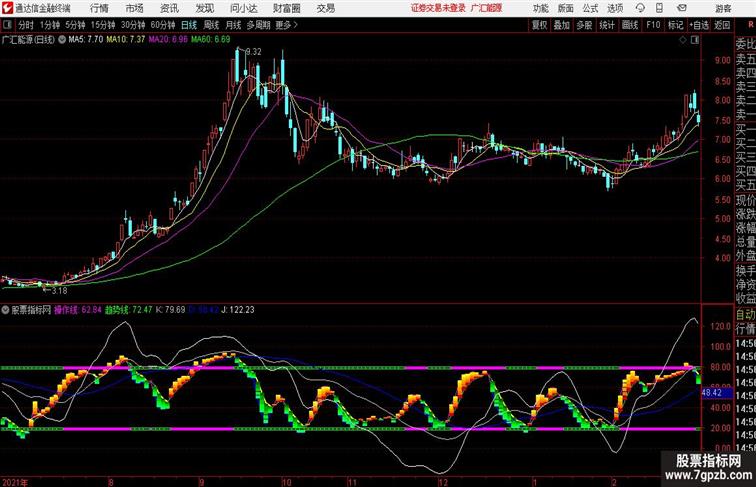This screenshot has height=487, width=756.
Task: Switch to the 5分钟 period tab
Action: 75,25
